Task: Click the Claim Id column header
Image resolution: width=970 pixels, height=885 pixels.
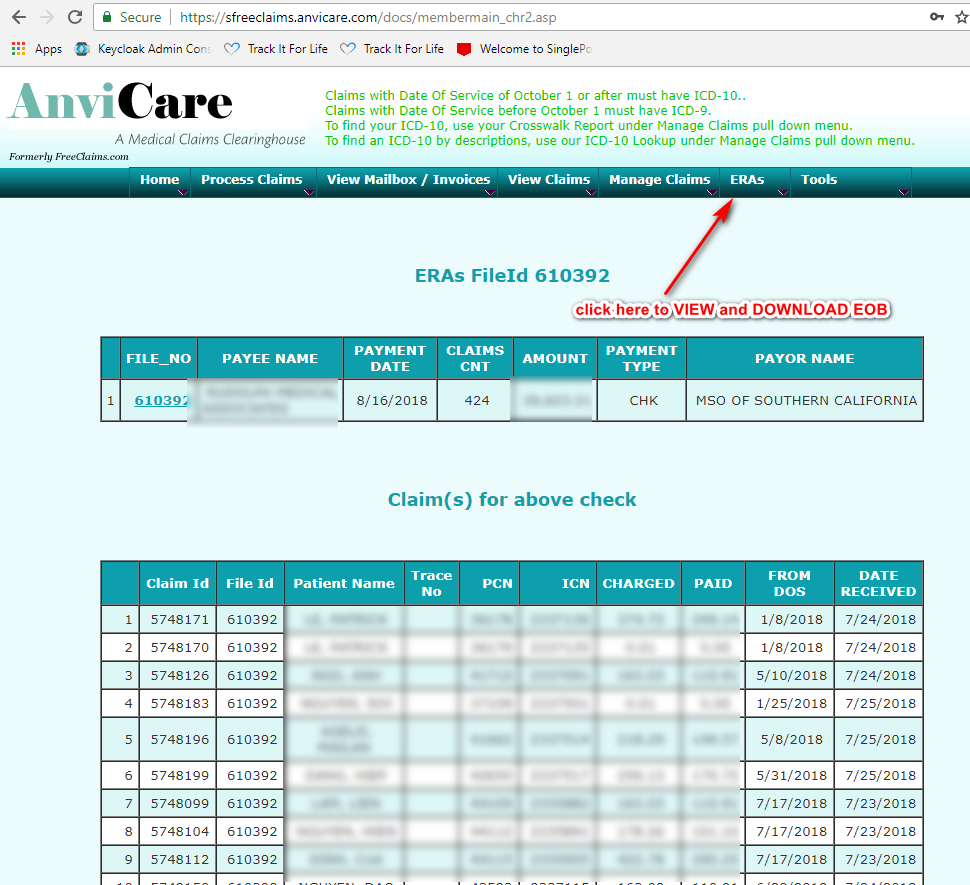Action: (178, 584)
